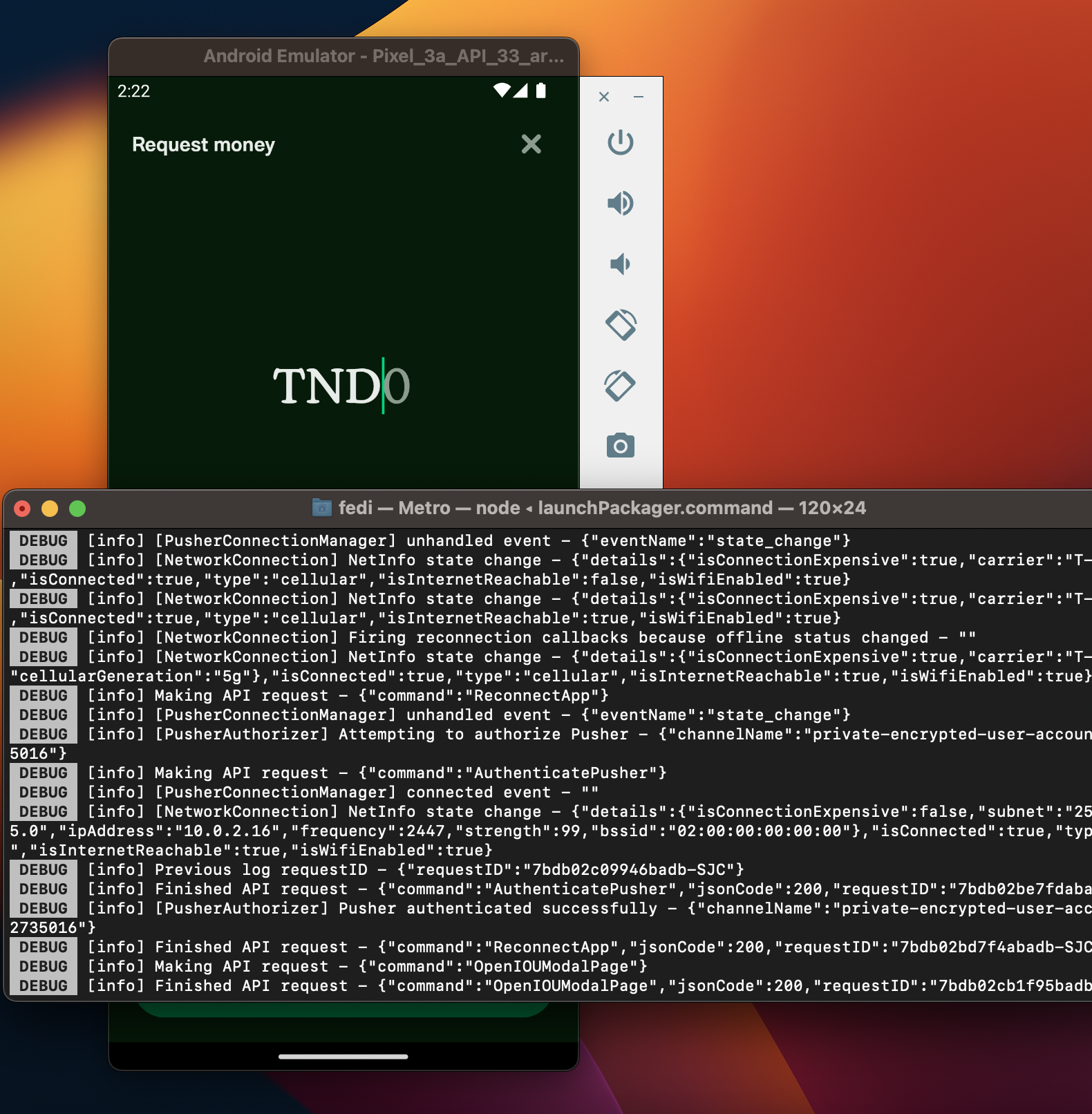Maximize the Metro terminal with green button
This screenshot has width=1092, height=1114.
point(77,509)
